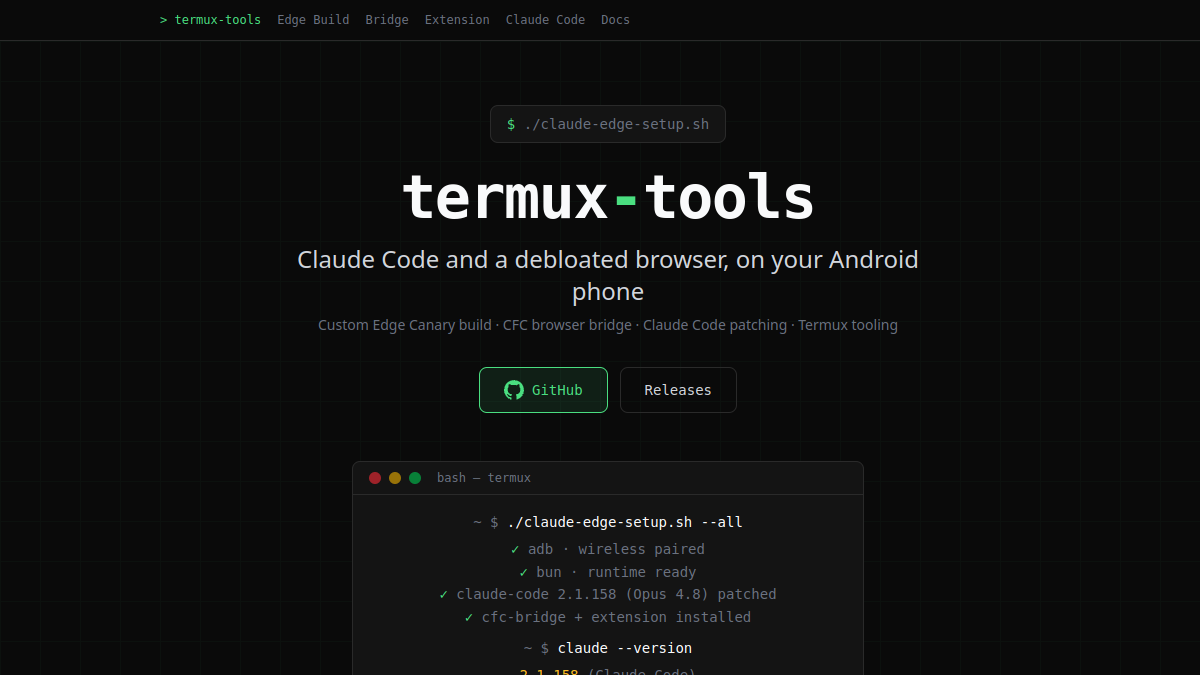
Task: Open the termux-tools home logo link
Action: tap(210, 20)
